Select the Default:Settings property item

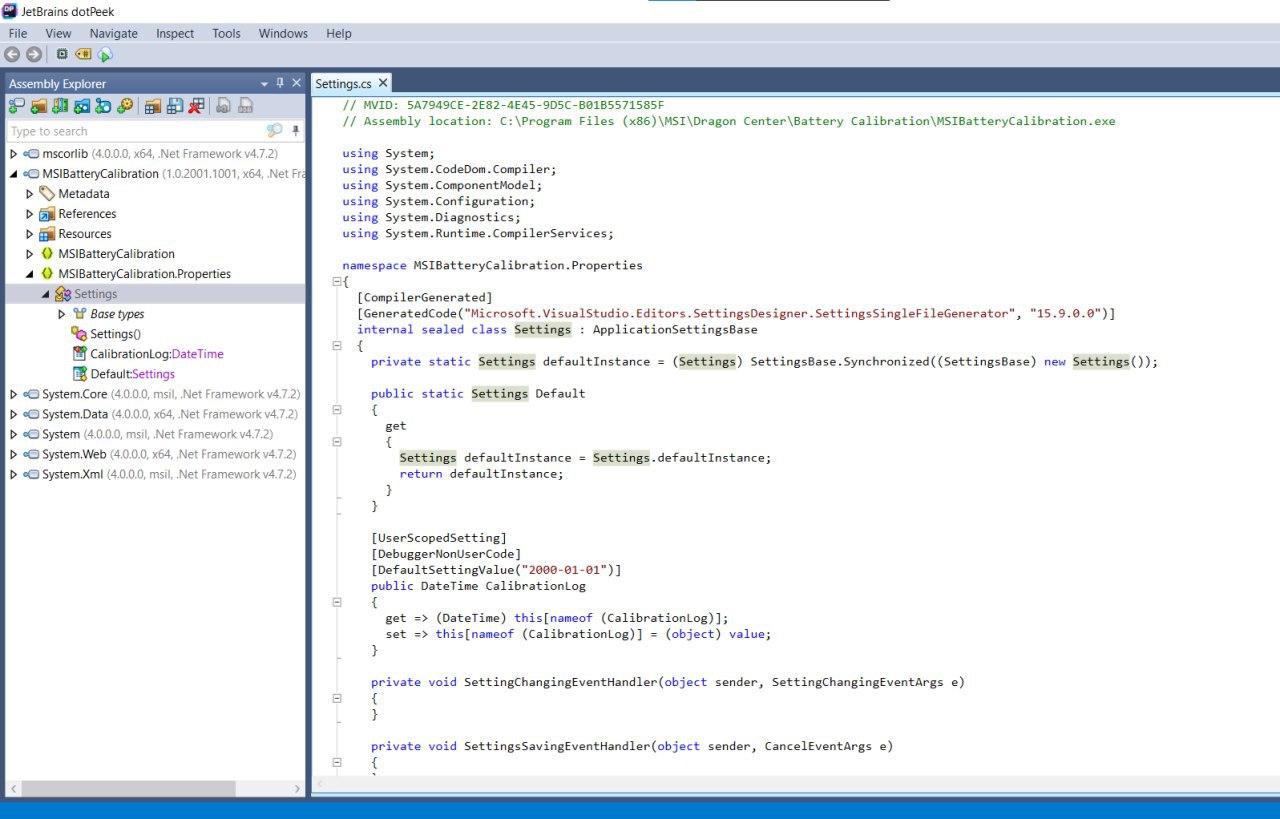tap(124, 374)
